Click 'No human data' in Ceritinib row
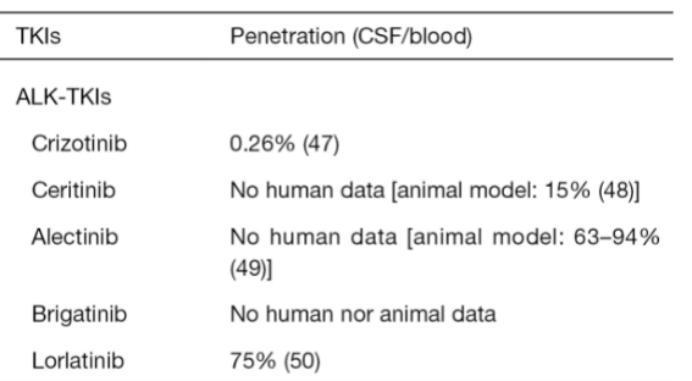 click(308, 191)
